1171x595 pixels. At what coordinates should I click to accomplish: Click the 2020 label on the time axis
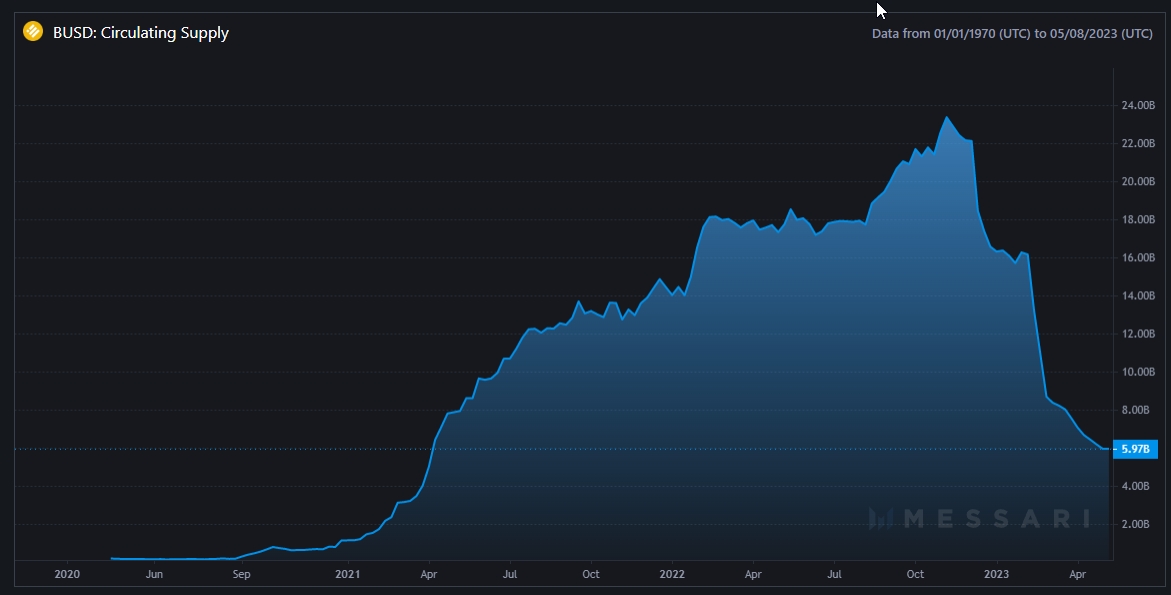tap(67, 574)
